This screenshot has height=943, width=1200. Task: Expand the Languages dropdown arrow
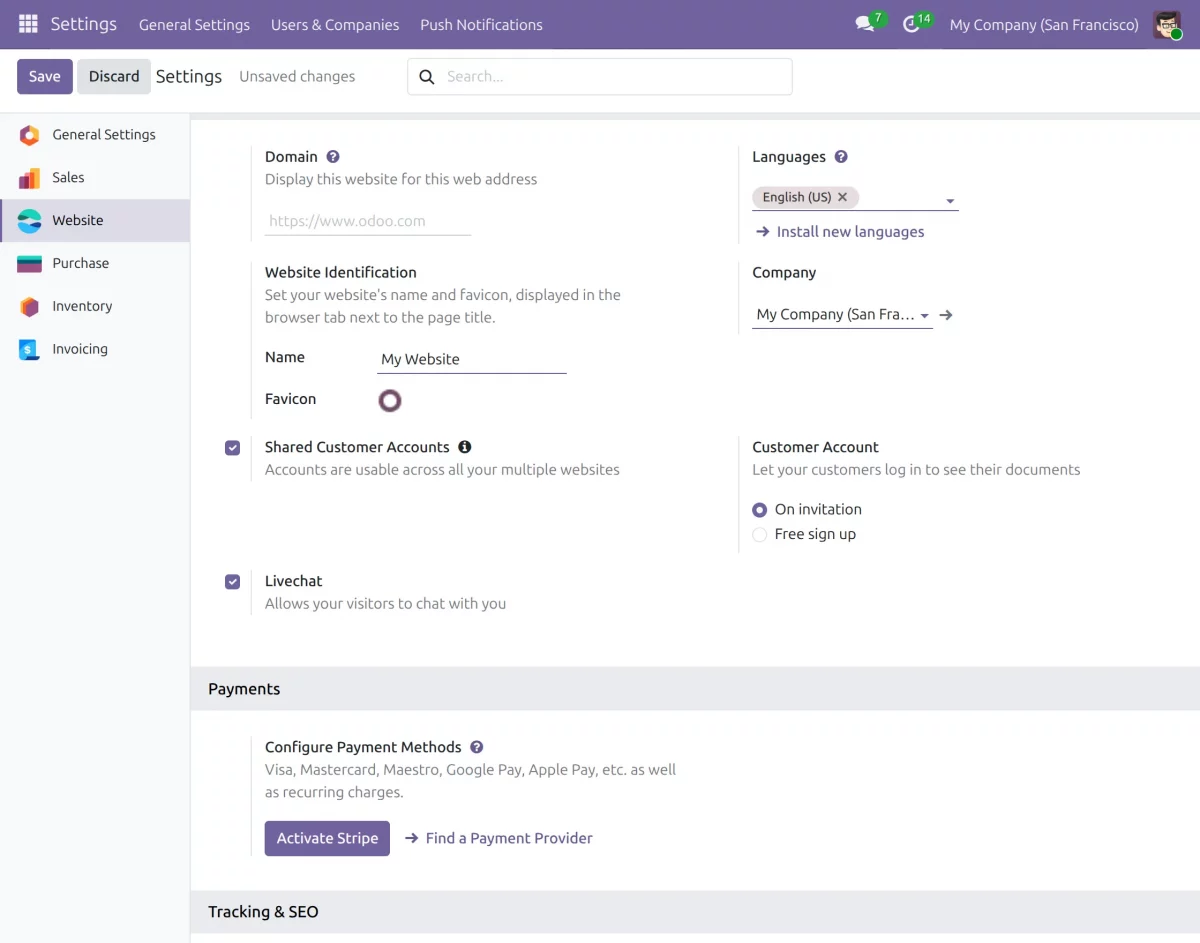click(x=950, y=202)
